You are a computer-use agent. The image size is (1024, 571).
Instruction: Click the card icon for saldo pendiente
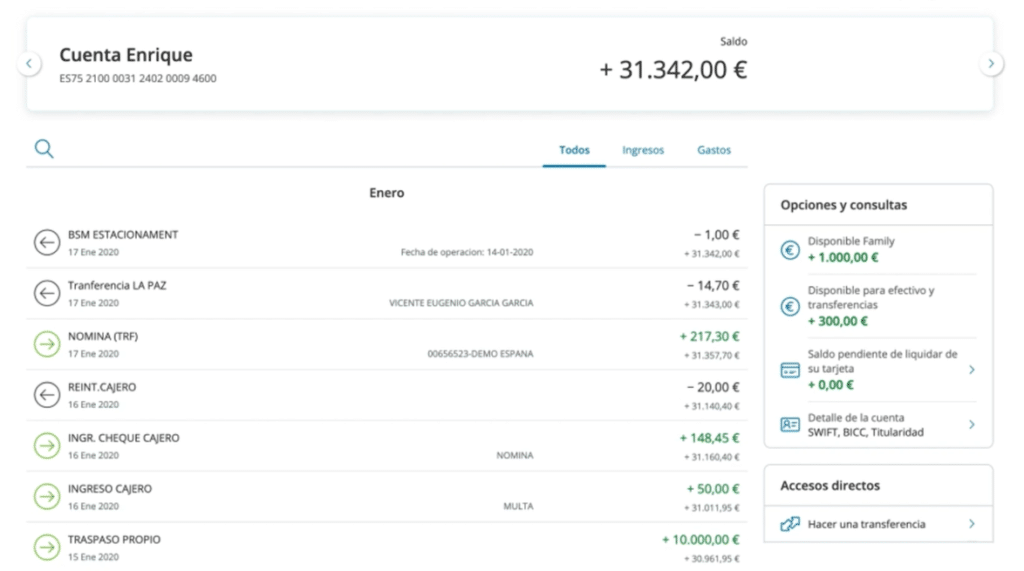(790, 370)
